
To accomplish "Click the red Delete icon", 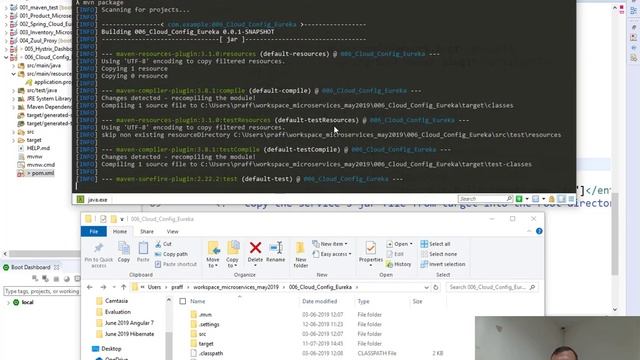I will coord(256,247).
